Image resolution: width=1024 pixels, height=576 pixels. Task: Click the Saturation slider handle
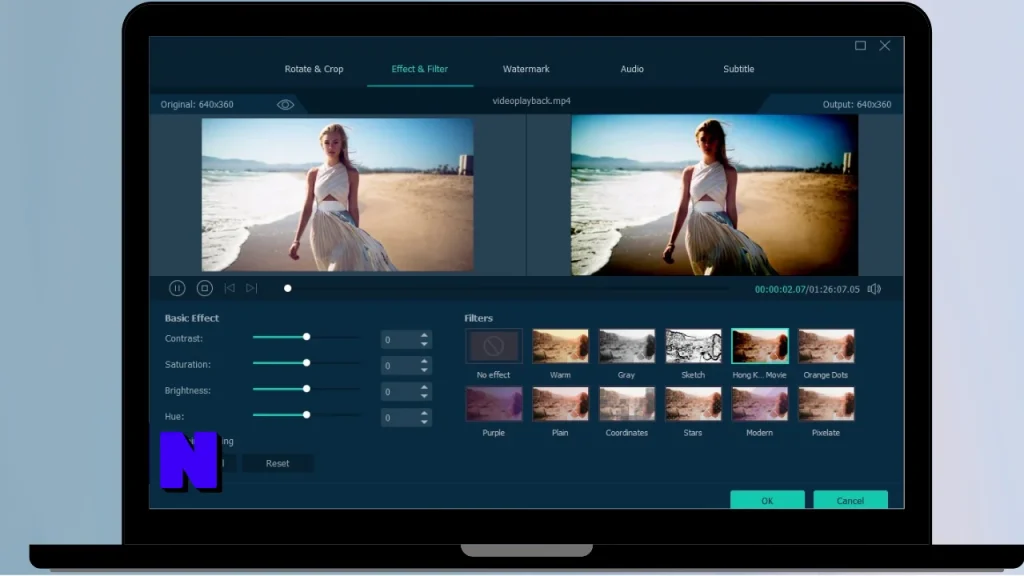tap(306, 362)
